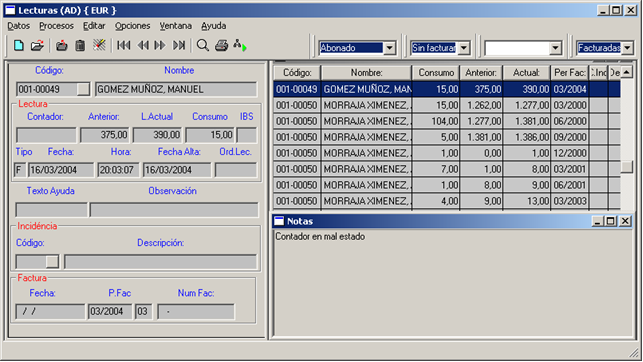
Task: Go to the previous record
Action: tap(143, 46)
